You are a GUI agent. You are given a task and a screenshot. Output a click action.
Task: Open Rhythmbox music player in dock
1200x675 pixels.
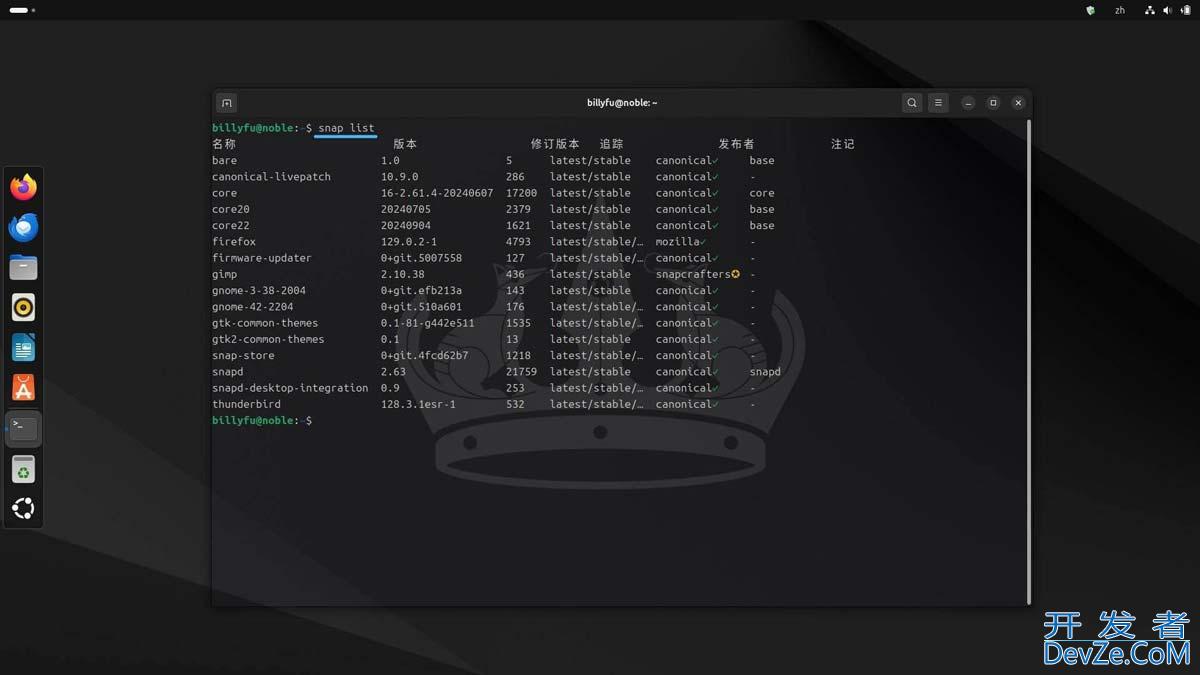[24, 307]
